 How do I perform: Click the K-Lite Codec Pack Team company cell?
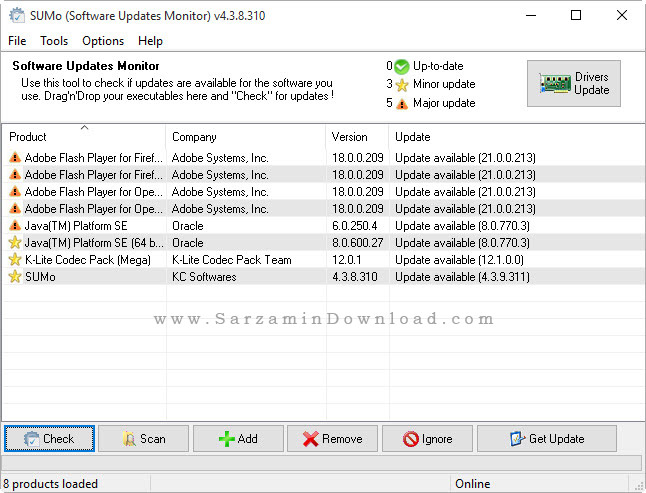pyautogui.click(x=232, y=260)
